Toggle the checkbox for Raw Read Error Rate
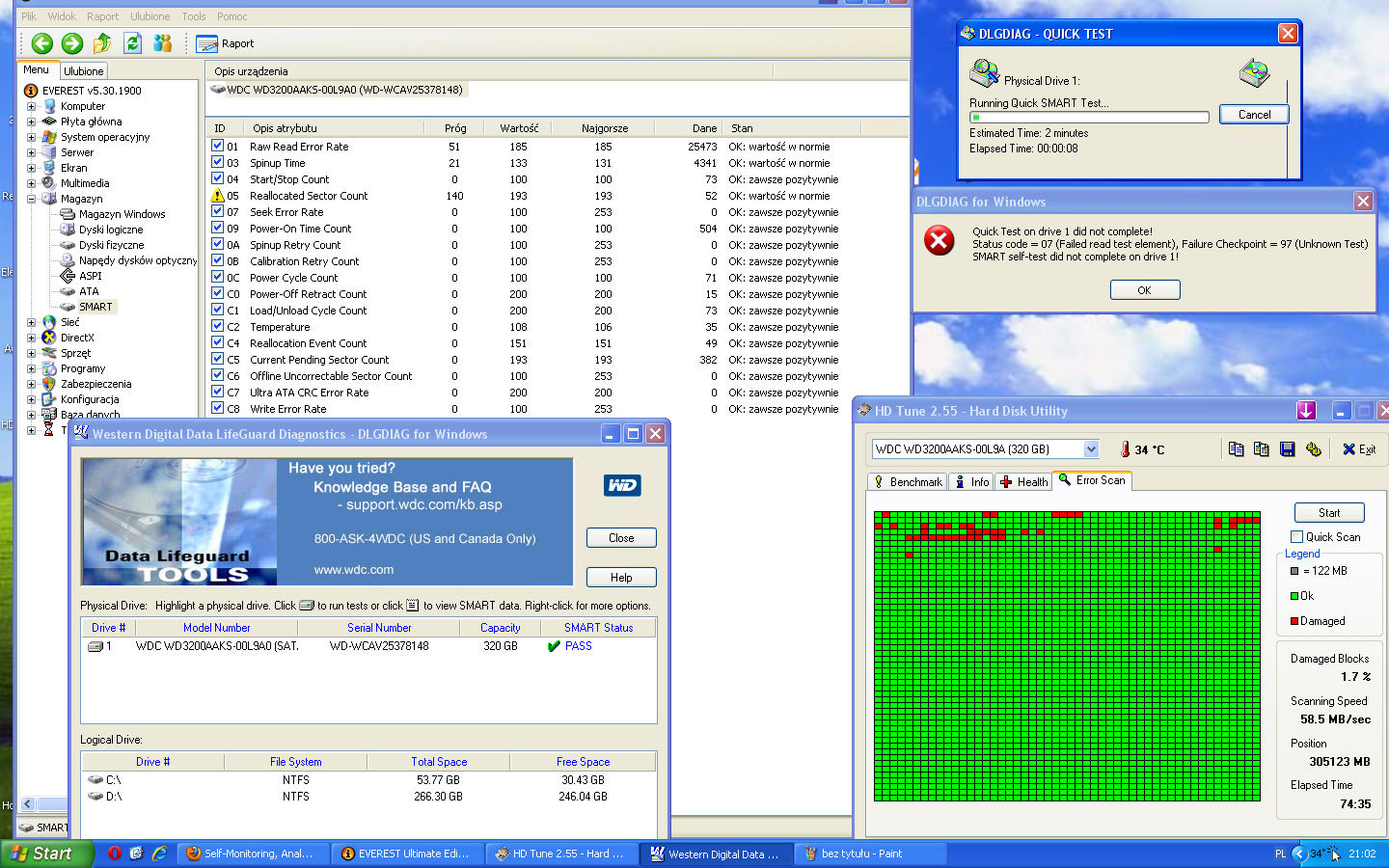This screenshot has height=868, width=1389. click(x=218, y=147)
